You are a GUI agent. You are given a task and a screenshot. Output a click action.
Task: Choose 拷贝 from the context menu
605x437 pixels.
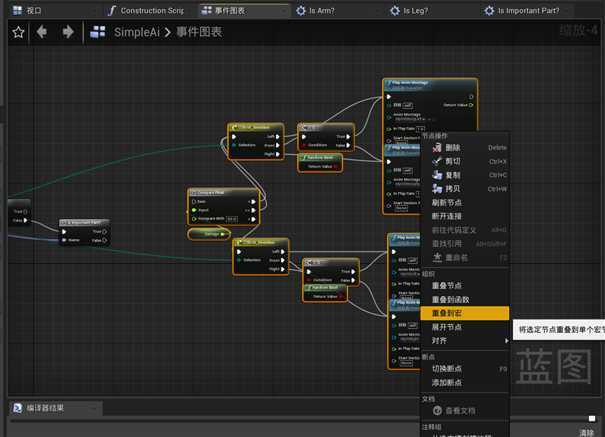pos(465,189)
